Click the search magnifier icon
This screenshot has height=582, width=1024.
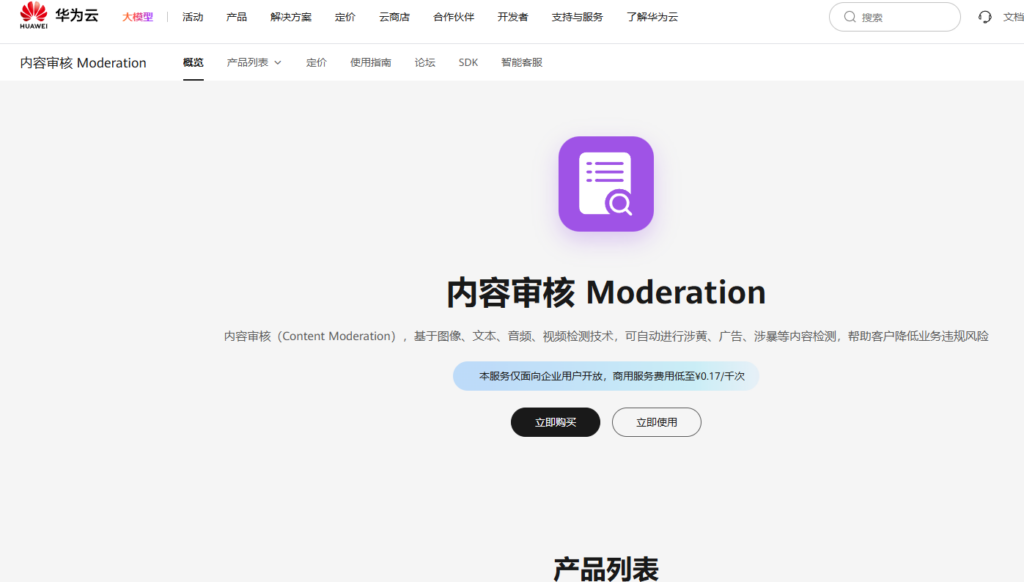point(850,17)
